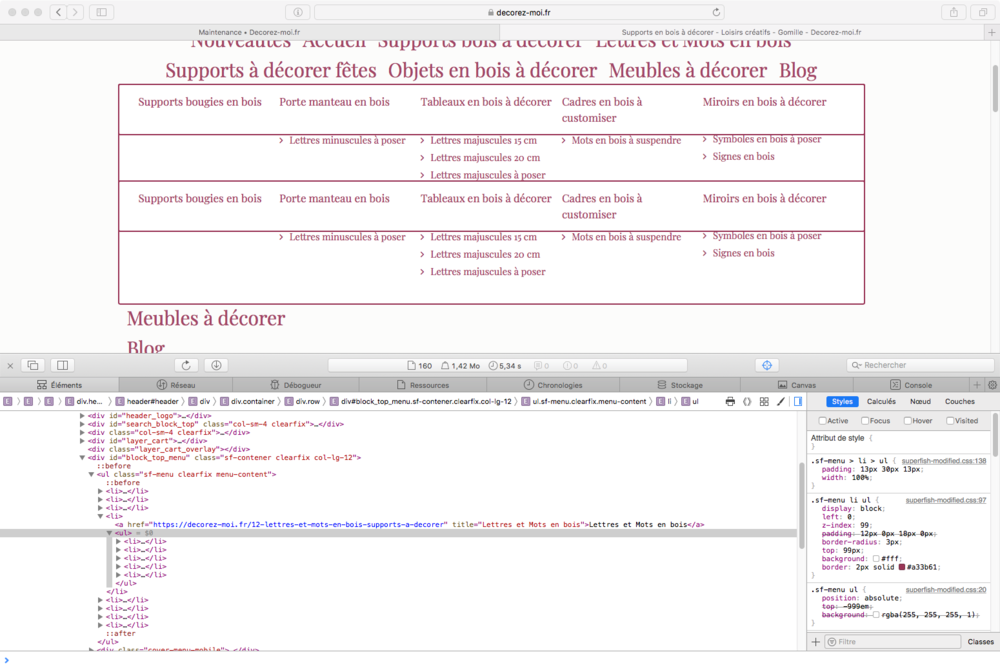1000x670 pixels.
Task: Click the layout grid overlay icon
Action: tap(764, 401)
